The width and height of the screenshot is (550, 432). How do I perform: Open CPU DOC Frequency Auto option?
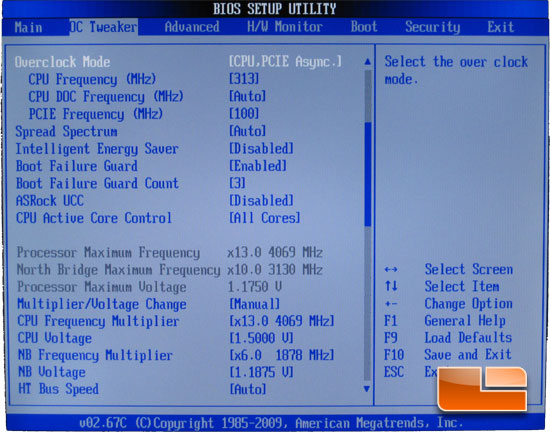tap(248, 96)
